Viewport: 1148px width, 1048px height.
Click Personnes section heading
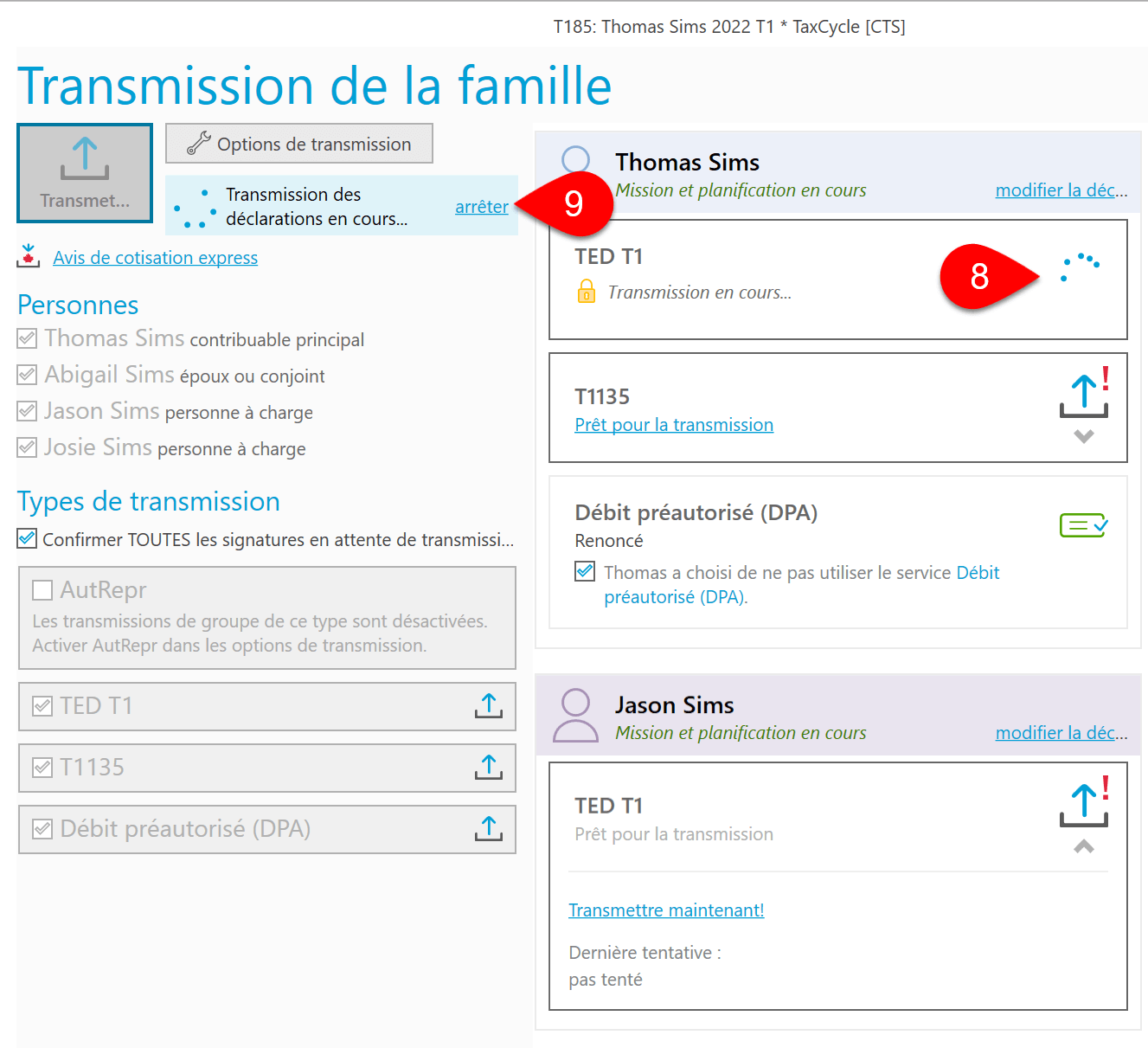click(x=78, y=305)
